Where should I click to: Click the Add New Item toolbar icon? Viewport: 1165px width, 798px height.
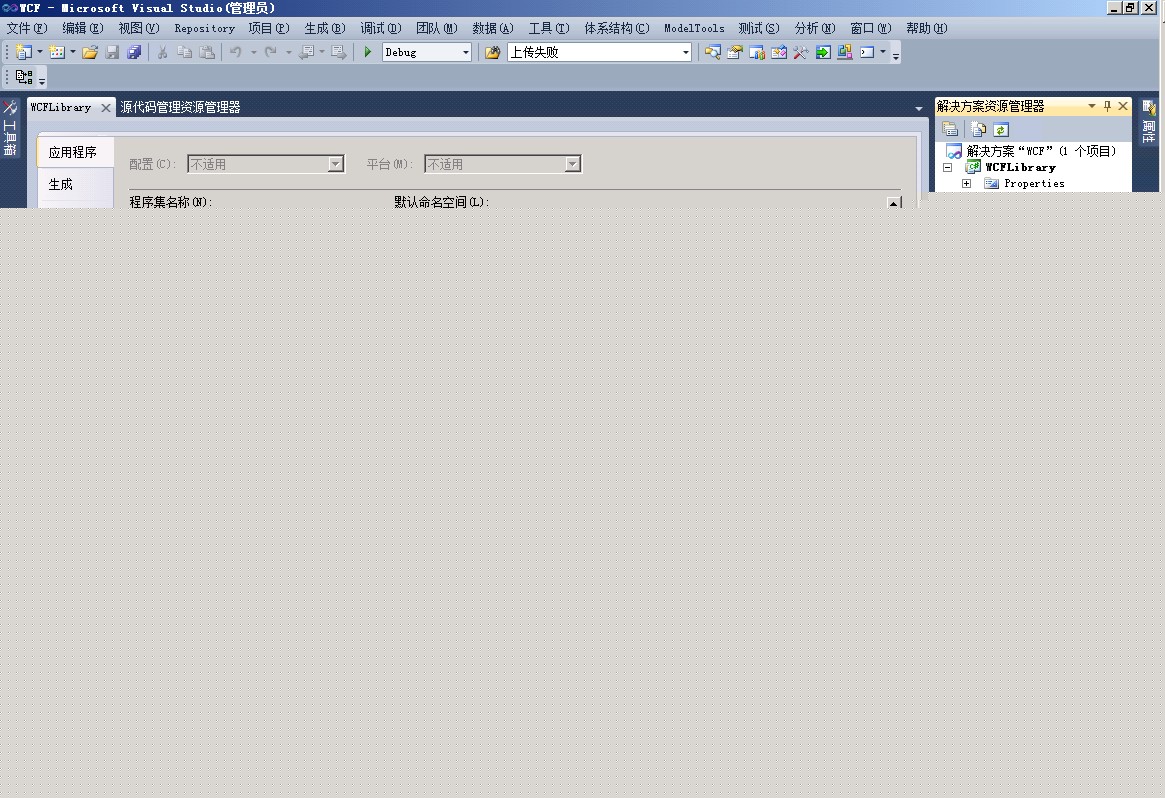tap(57, 52)
